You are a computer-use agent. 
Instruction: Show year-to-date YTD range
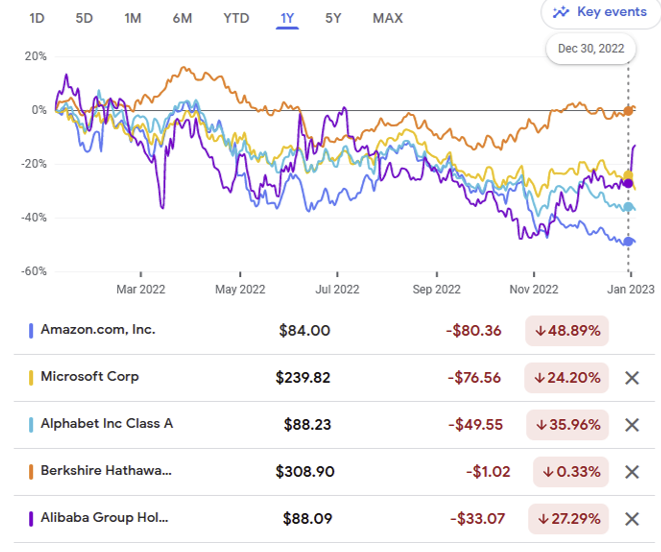coord(236,18)
